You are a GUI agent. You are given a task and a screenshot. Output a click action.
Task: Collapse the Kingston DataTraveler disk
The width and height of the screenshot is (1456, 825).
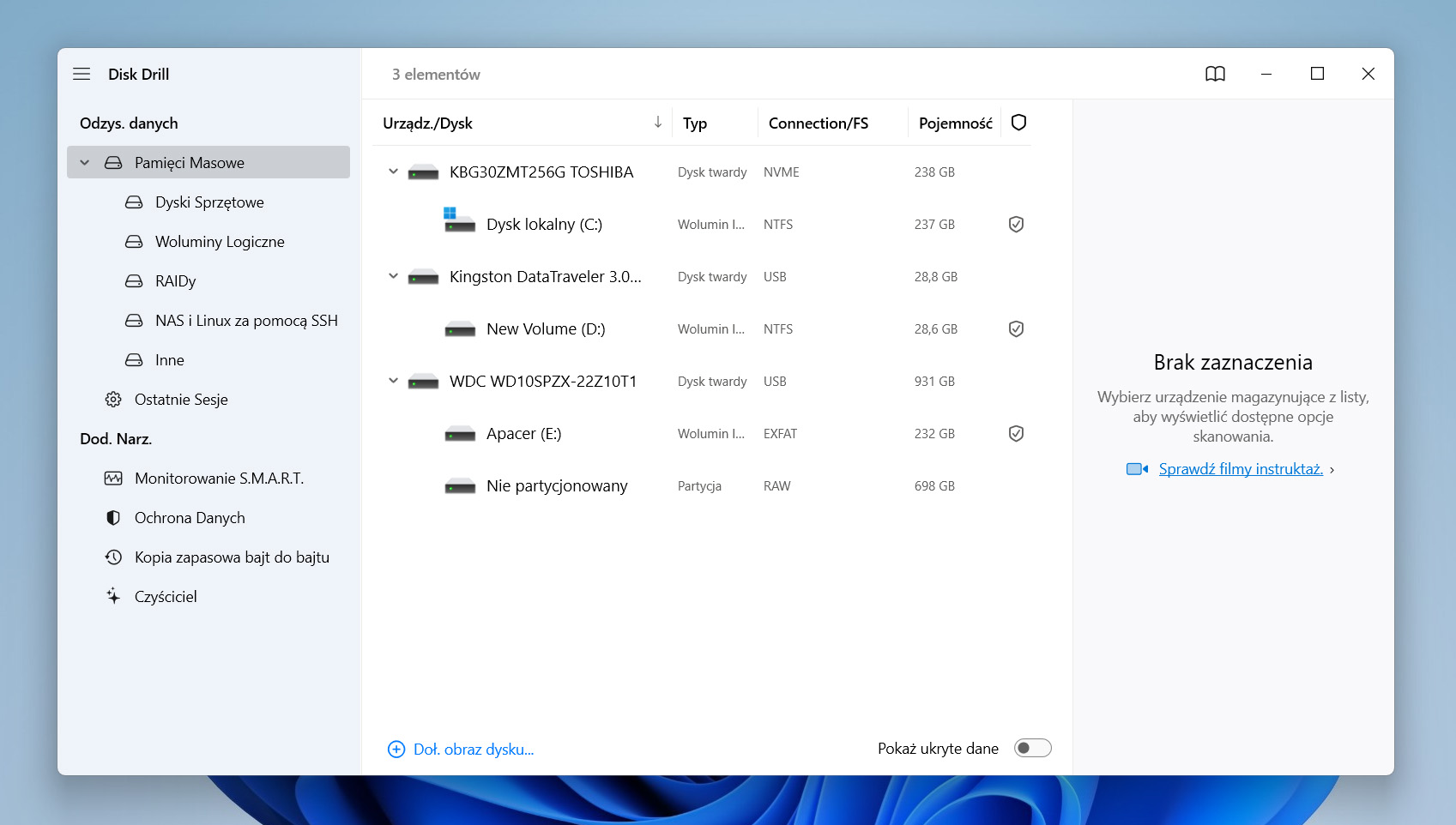pos(393,276)
